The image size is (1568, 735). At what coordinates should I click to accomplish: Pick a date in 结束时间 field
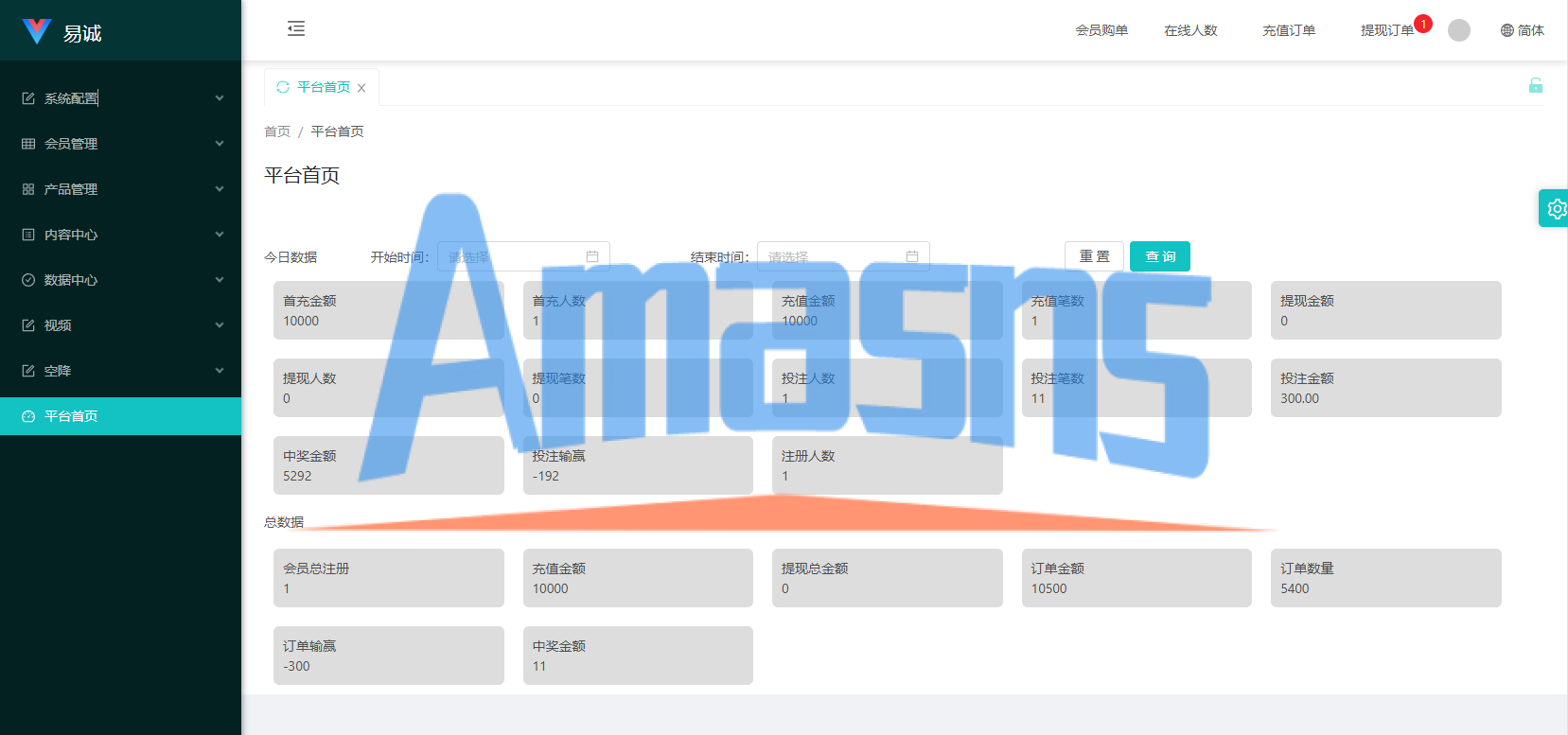tap(843, 256)
